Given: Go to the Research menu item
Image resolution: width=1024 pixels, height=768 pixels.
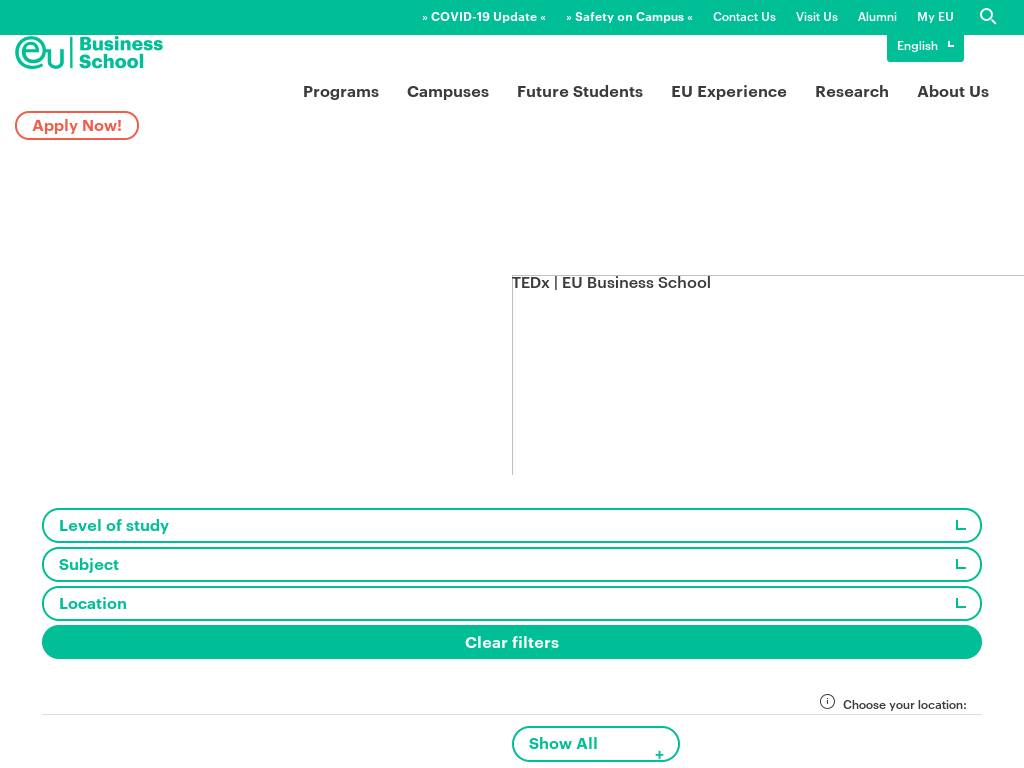Looking at the screenshot, I should pyautogui.click(x=852, y=92).
